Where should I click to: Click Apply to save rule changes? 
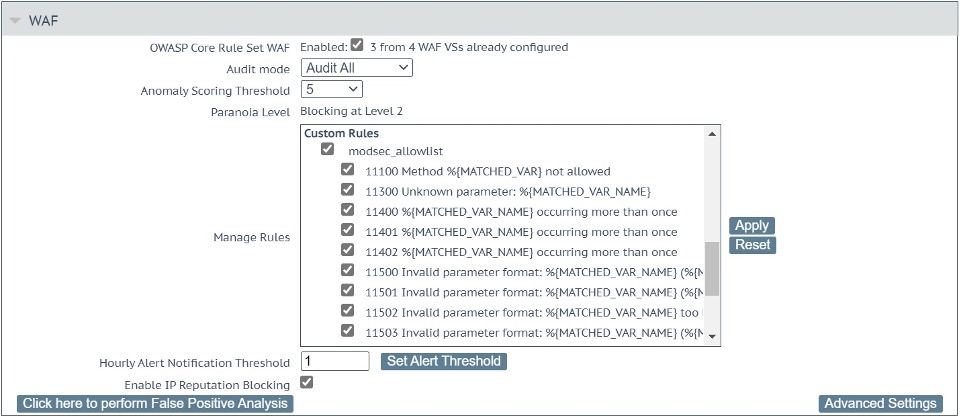click(751, 226)
